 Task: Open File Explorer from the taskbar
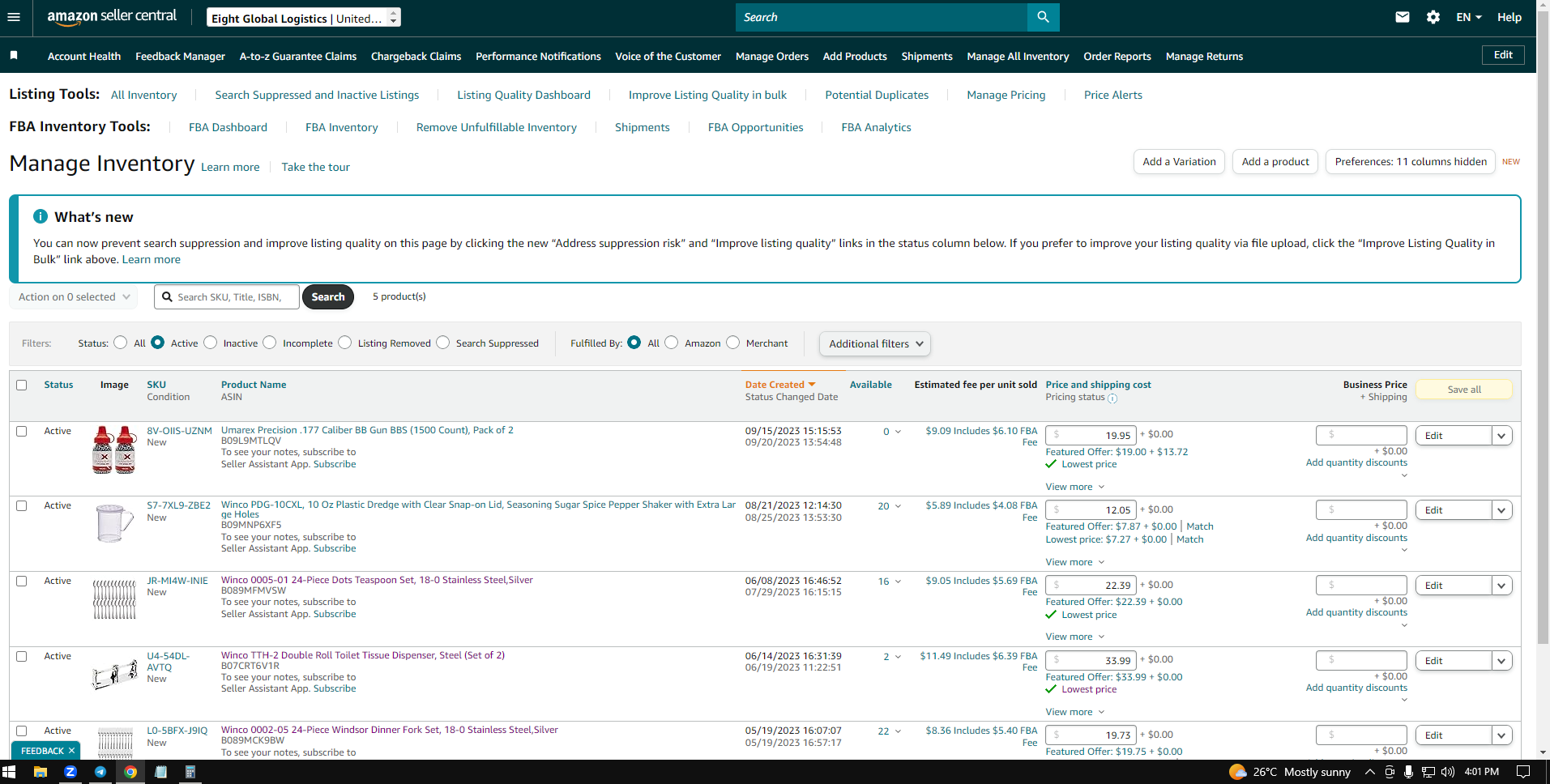(x=40, y=772)
